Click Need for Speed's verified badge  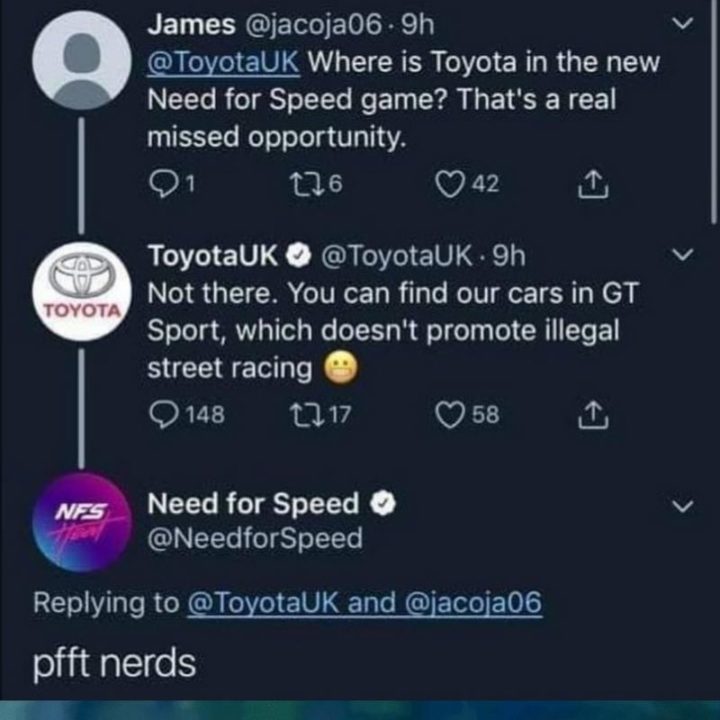(x=383, y=504)
